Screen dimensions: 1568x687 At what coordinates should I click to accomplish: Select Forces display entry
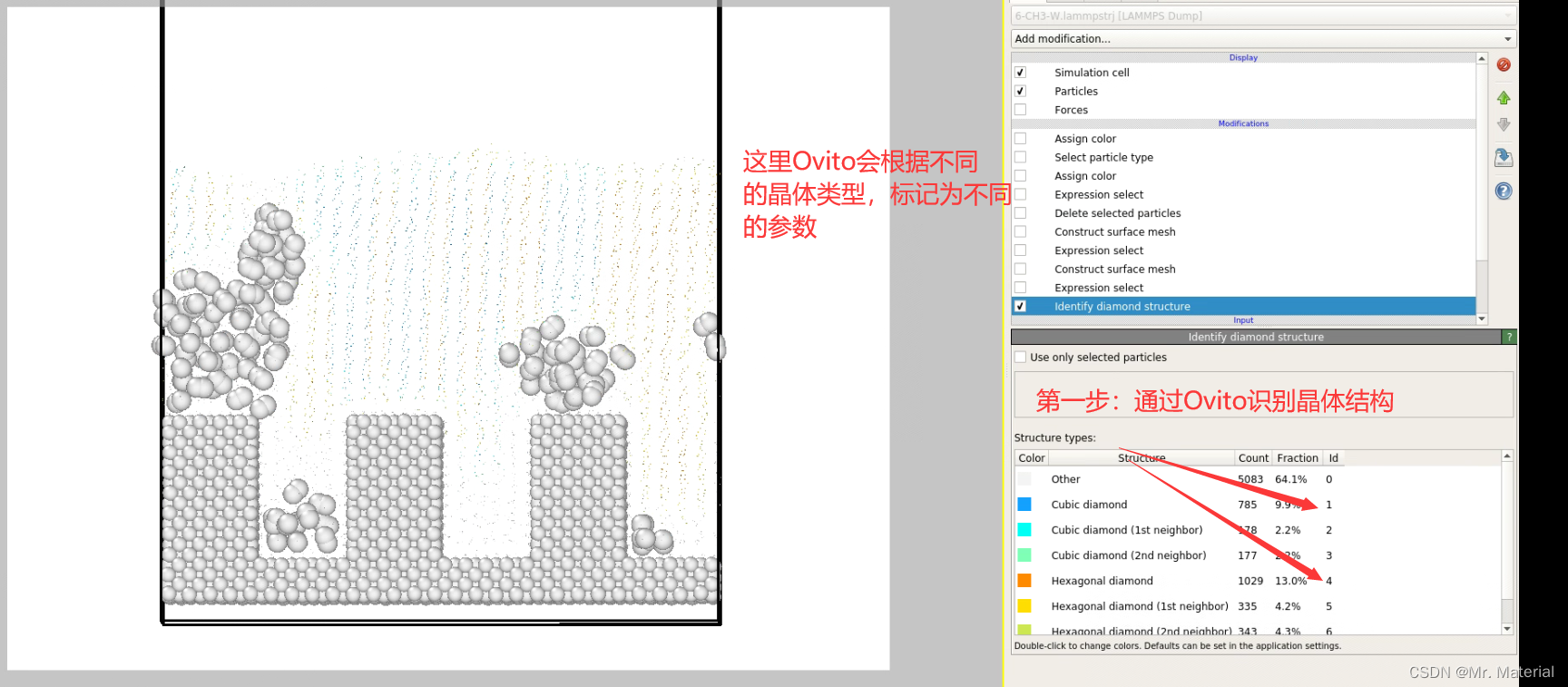1071,110
